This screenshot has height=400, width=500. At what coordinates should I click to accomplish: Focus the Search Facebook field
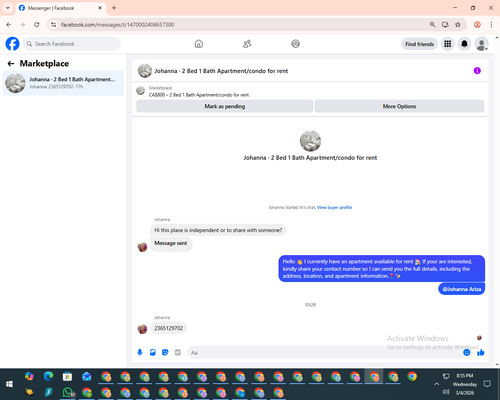tap(72, 44)
